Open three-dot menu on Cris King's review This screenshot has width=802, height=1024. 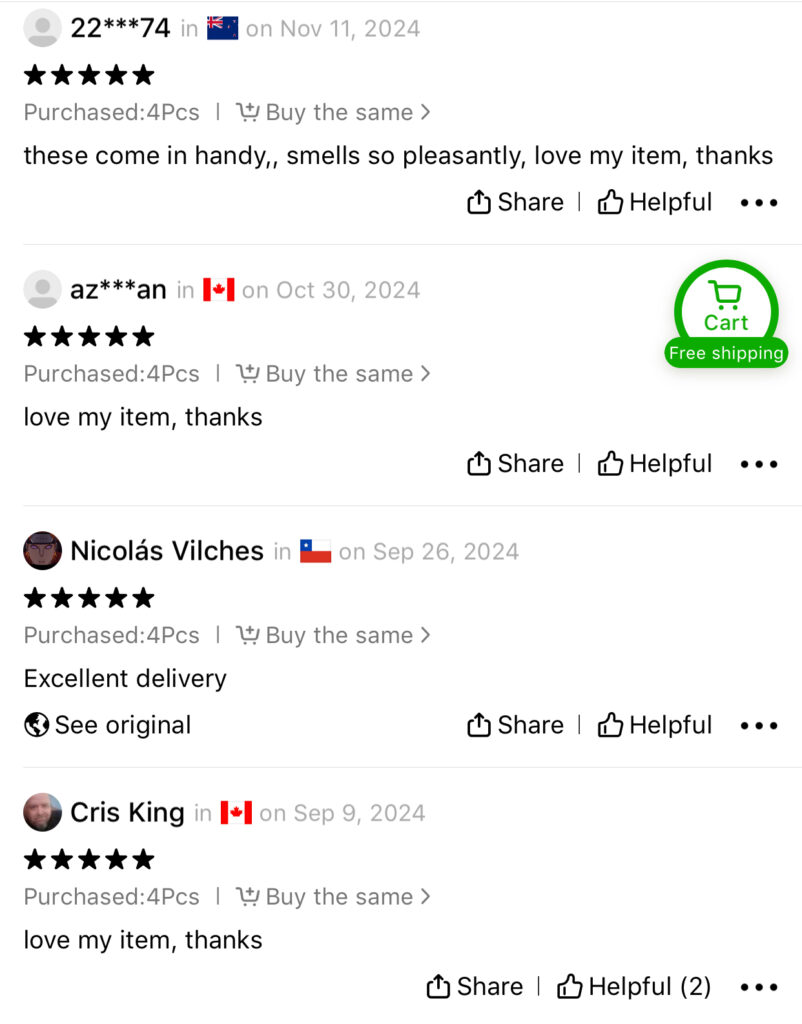coord(759,987)
